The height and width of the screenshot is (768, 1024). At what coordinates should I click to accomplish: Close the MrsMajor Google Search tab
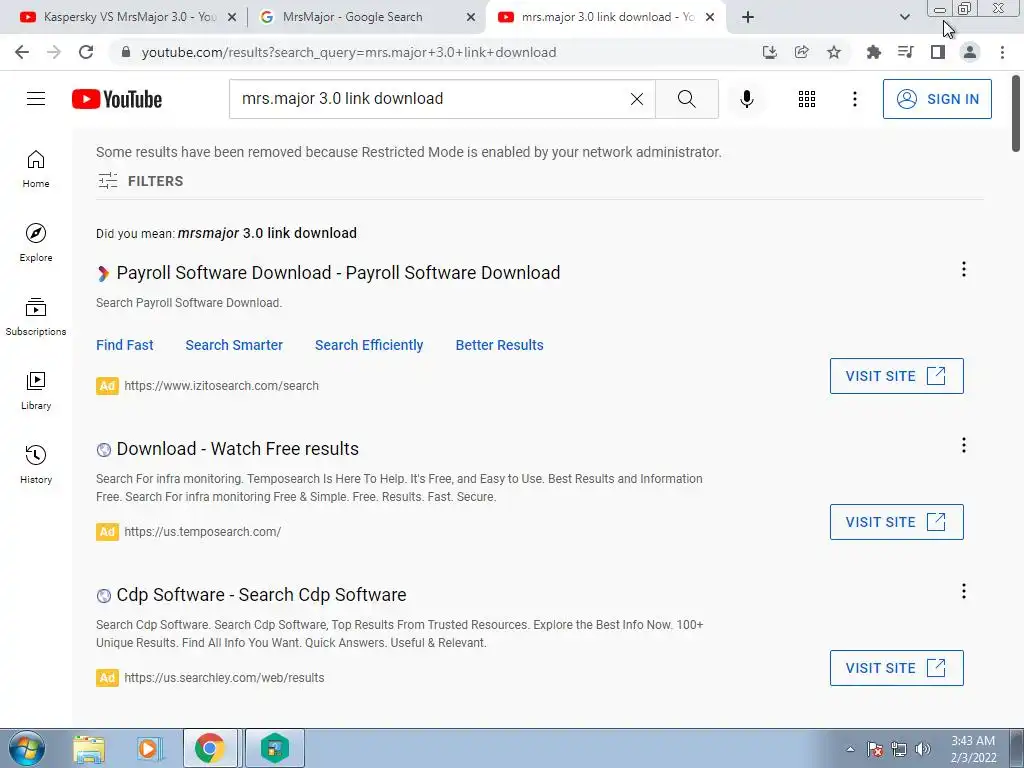coord(471,18)
